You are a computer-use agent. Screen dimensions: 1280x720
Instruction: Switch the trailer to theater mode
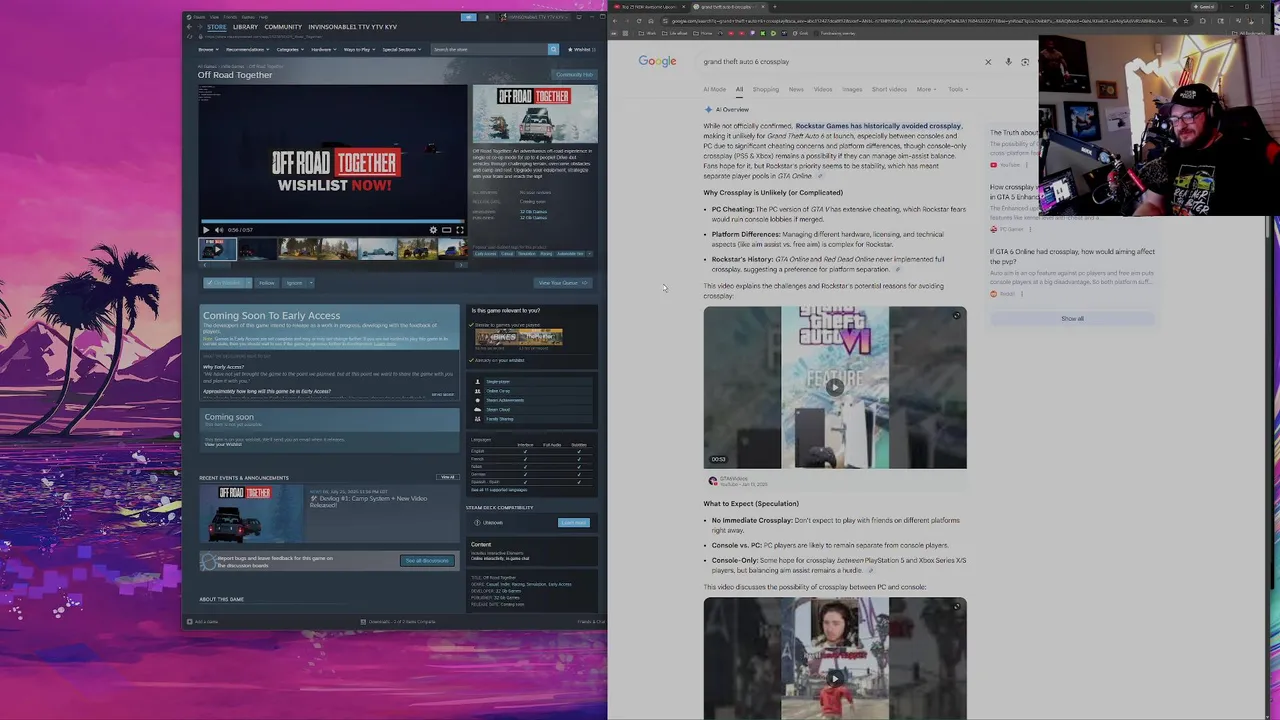click(446, 230)
